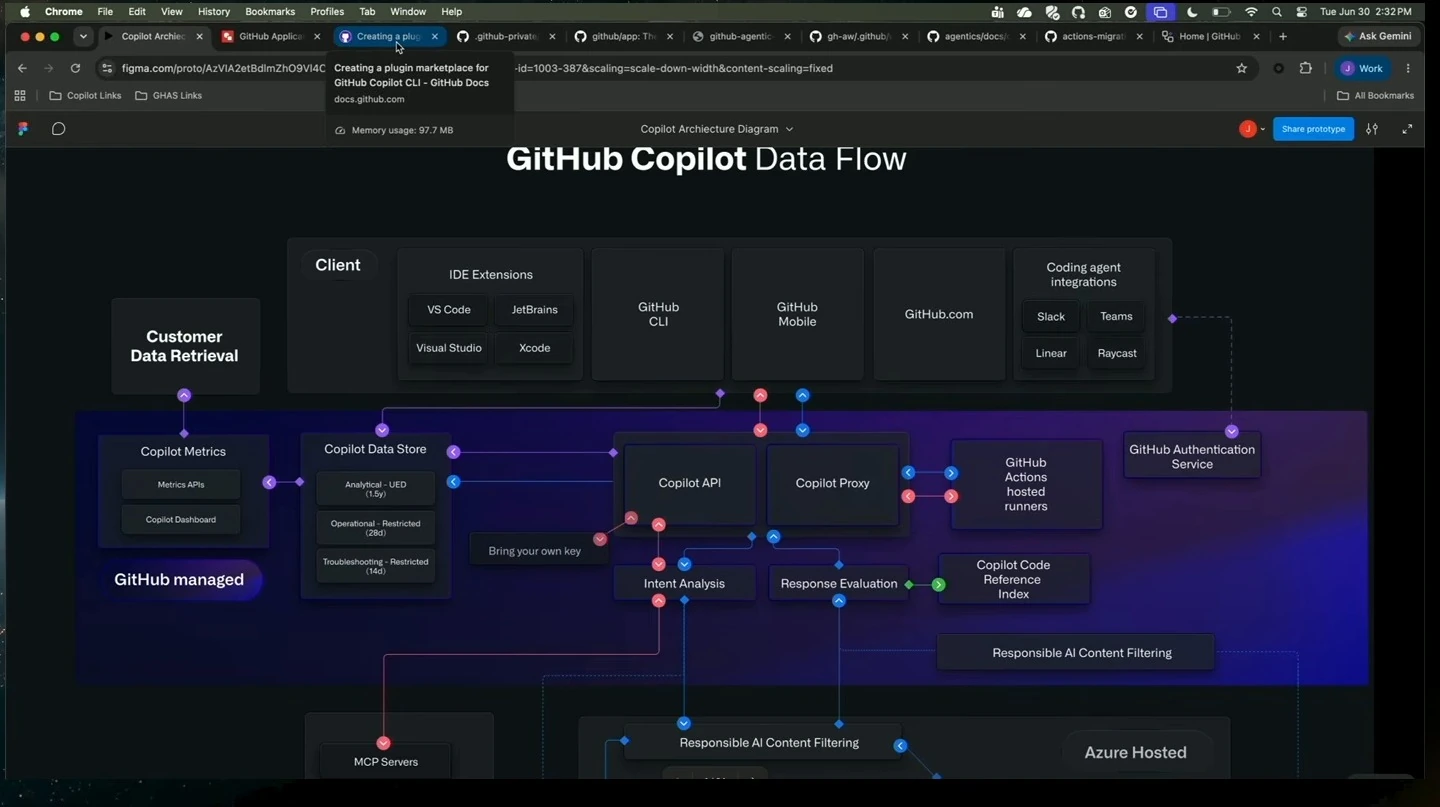Image resolution: width=1440 pixels, height=807 pixels.
Task: Reload the Figma prototype page
Action: click(x=75, y=68)
